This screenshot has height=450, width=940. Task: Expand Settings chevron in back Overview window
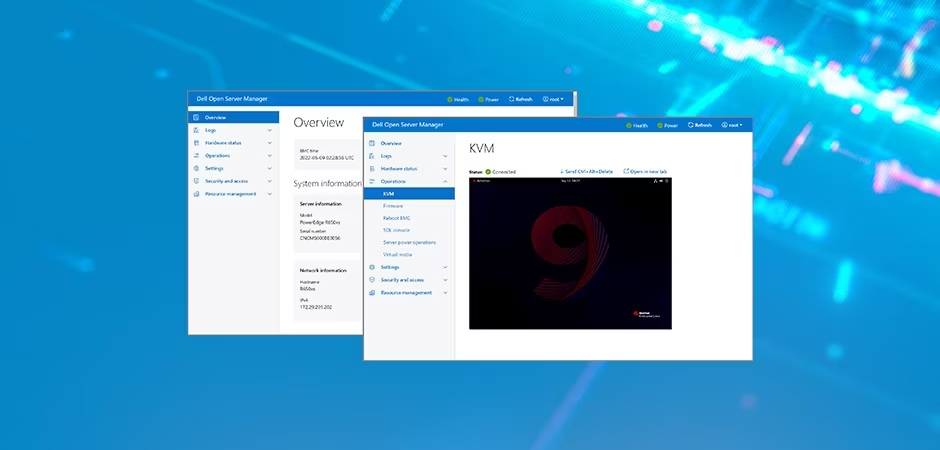click(x=269, y=168)
